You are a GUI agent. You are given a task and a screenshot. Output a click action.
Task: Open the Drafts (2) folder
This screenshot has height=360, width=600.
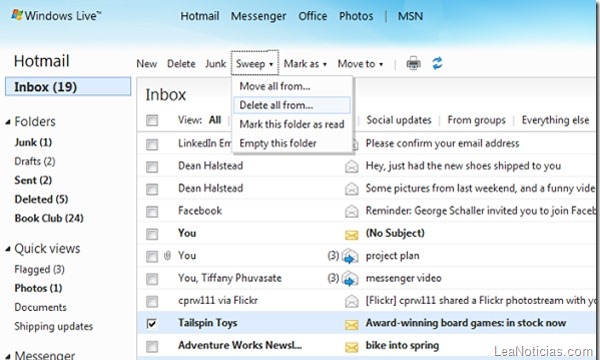34,161
